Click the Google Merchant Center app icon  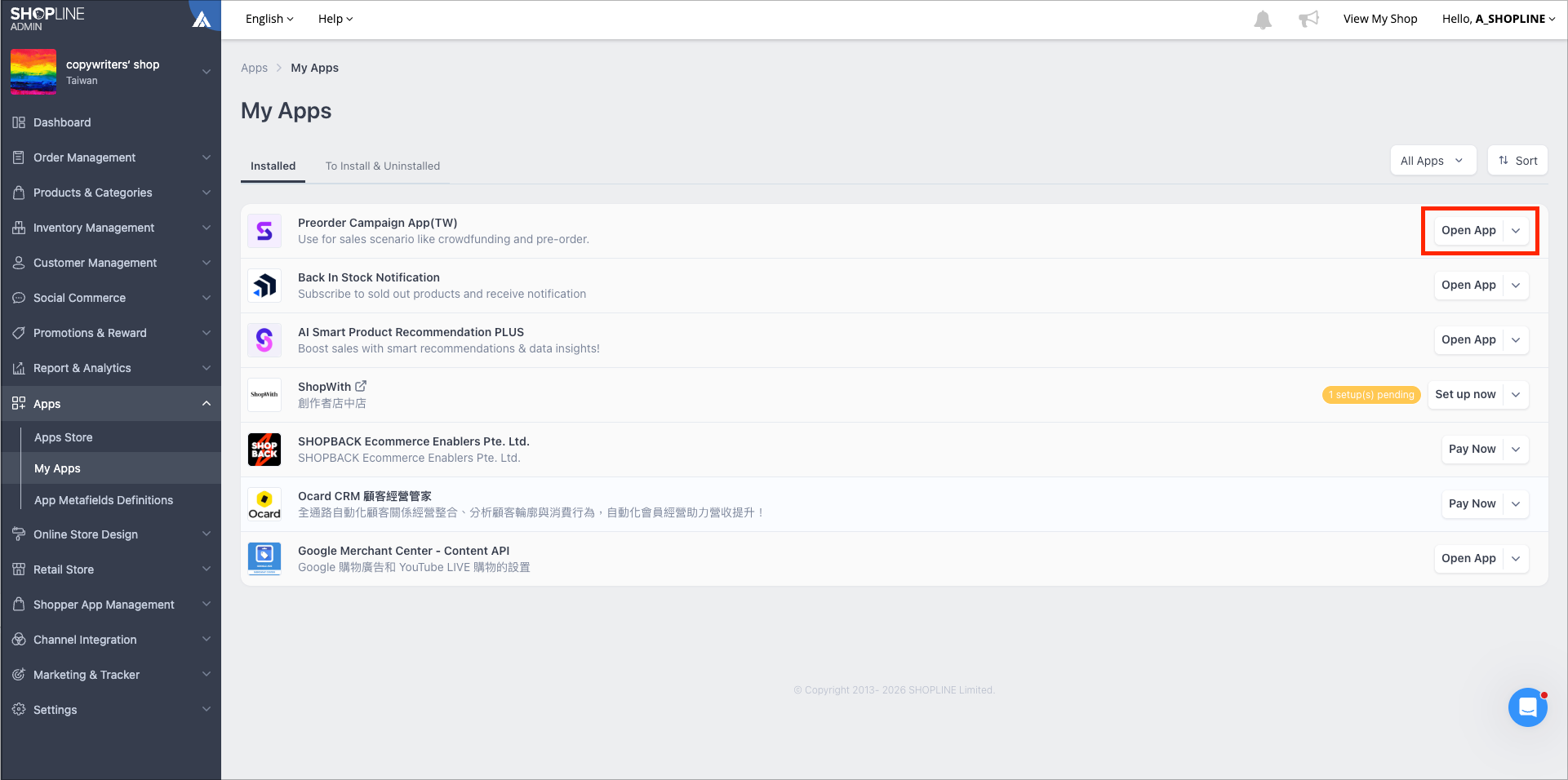coord(264,559)
